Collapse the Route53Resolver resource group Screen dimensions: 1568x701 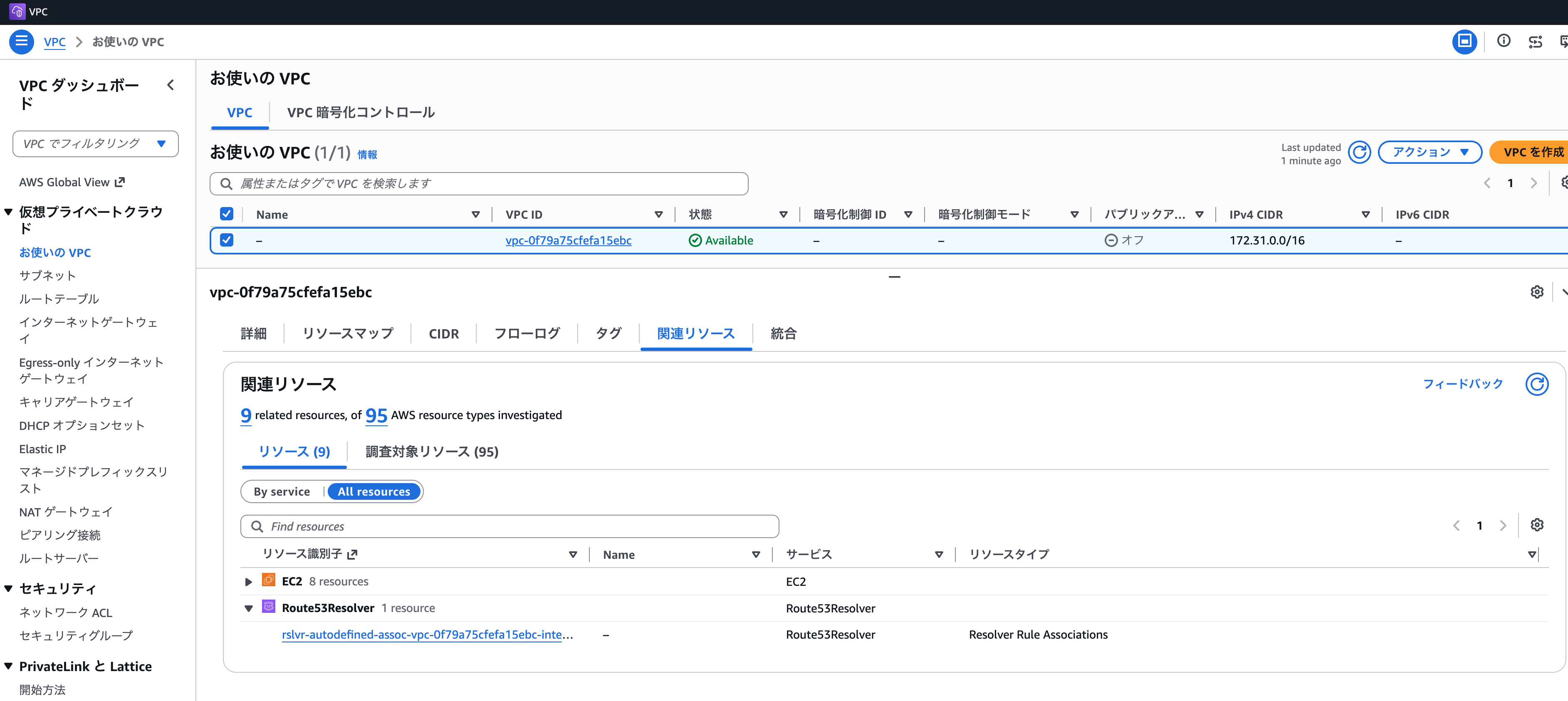pos(248,609)
